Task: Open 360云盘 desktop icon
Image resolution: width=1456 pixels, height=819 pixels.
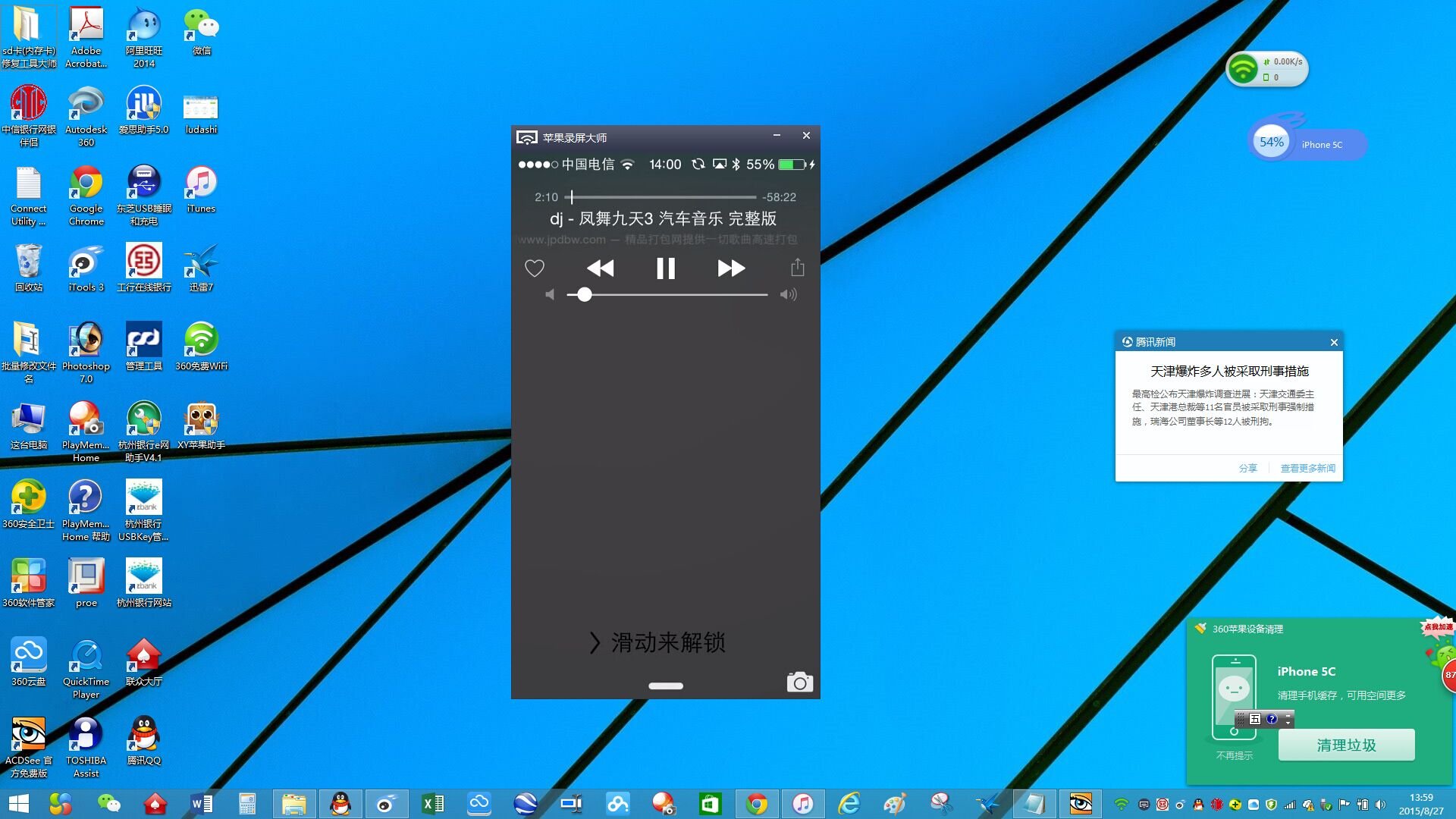Action: (29, 662)
